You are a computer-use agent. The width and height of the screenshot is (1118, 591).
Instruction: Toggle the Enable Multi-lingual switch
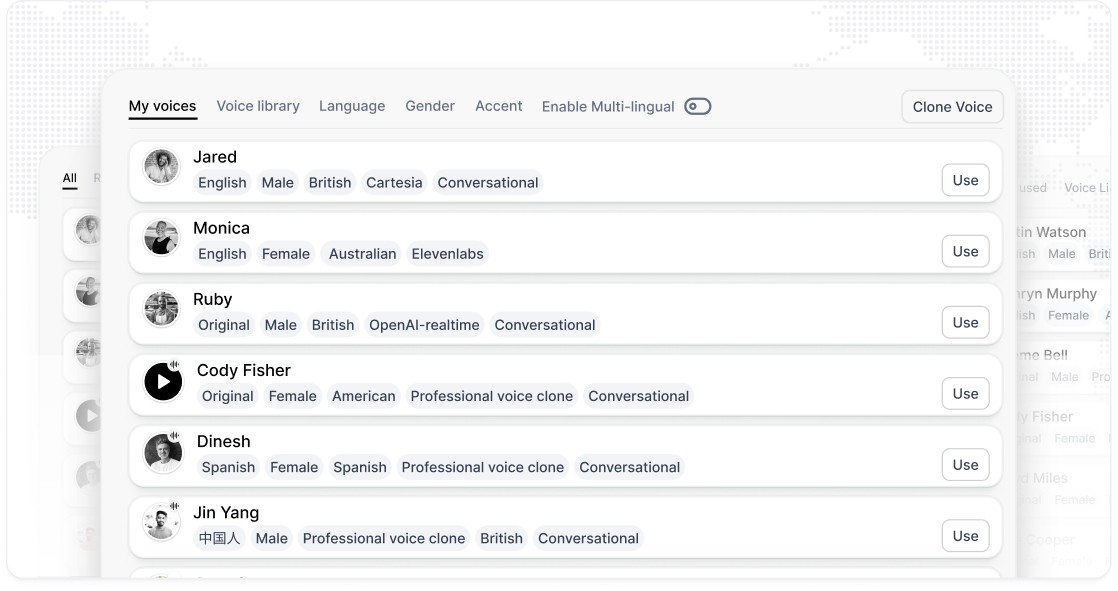click(697, 106)
